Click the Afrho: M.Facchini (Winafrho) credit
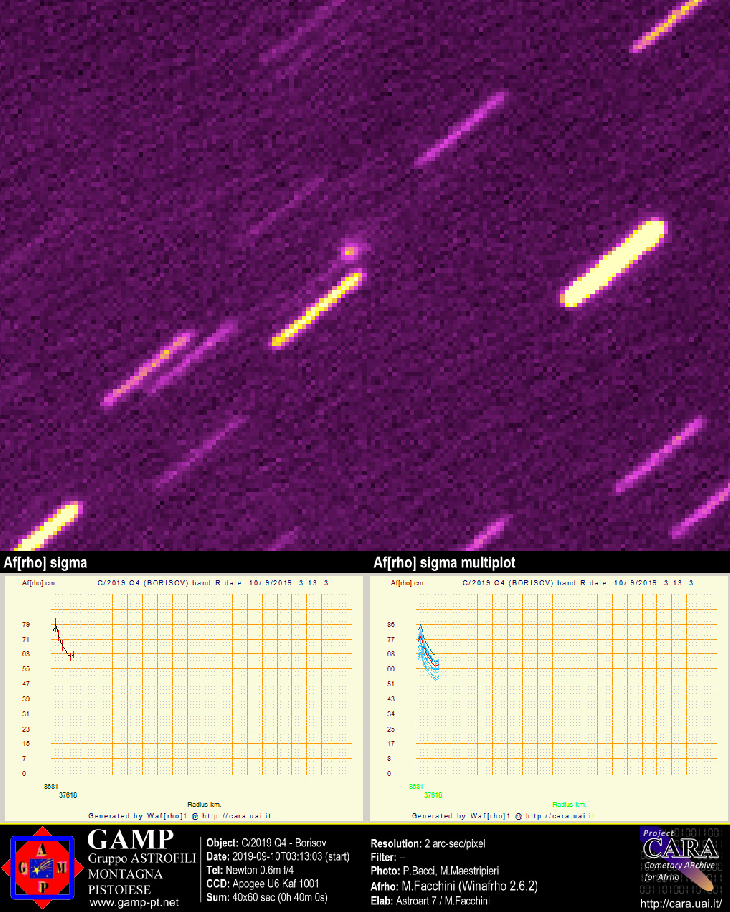Image resolution: width=730 pixels, height=912 pixels. 454,885
